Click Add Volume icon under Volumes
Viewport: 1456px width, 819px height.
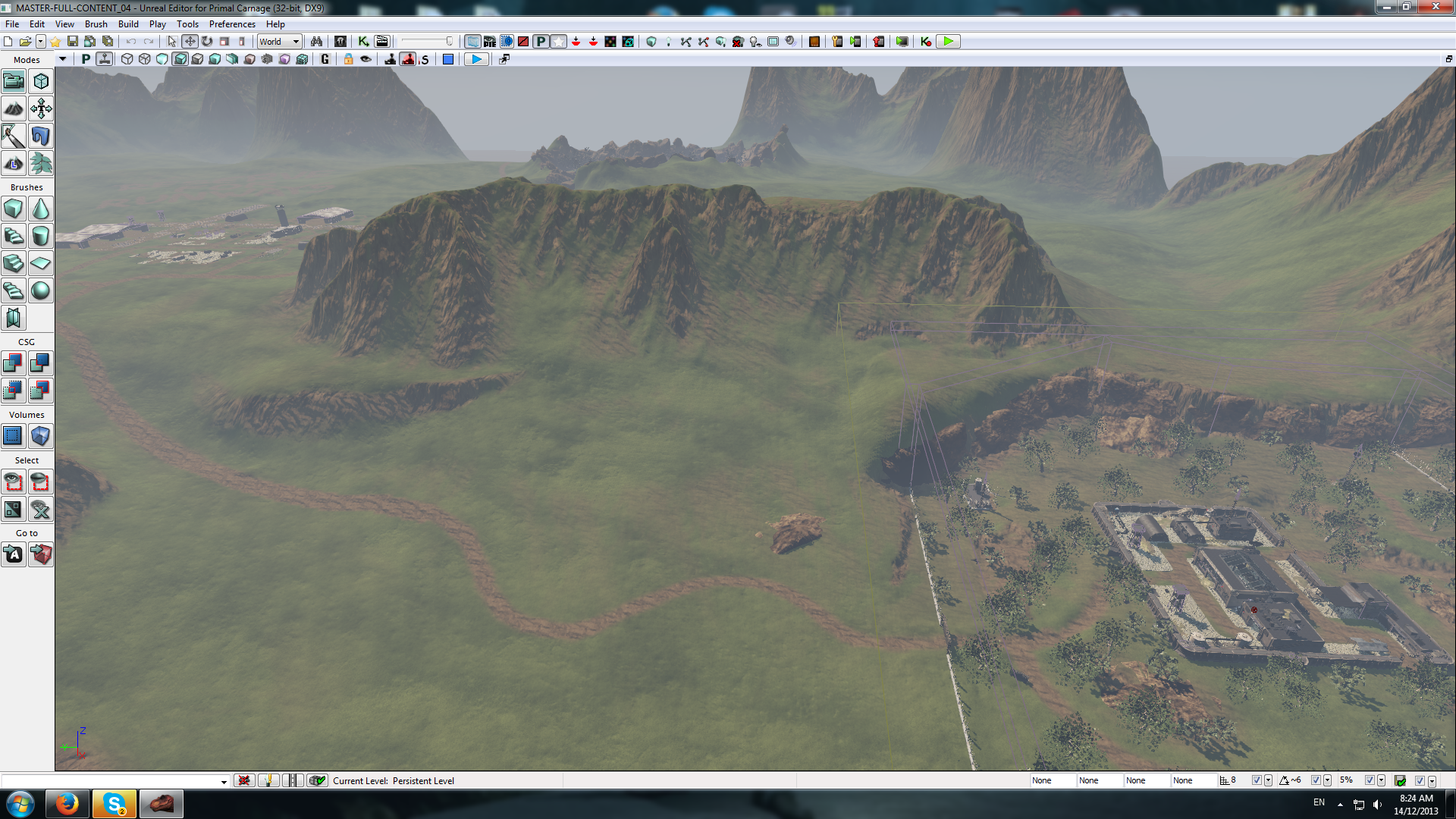click(41, 436)
